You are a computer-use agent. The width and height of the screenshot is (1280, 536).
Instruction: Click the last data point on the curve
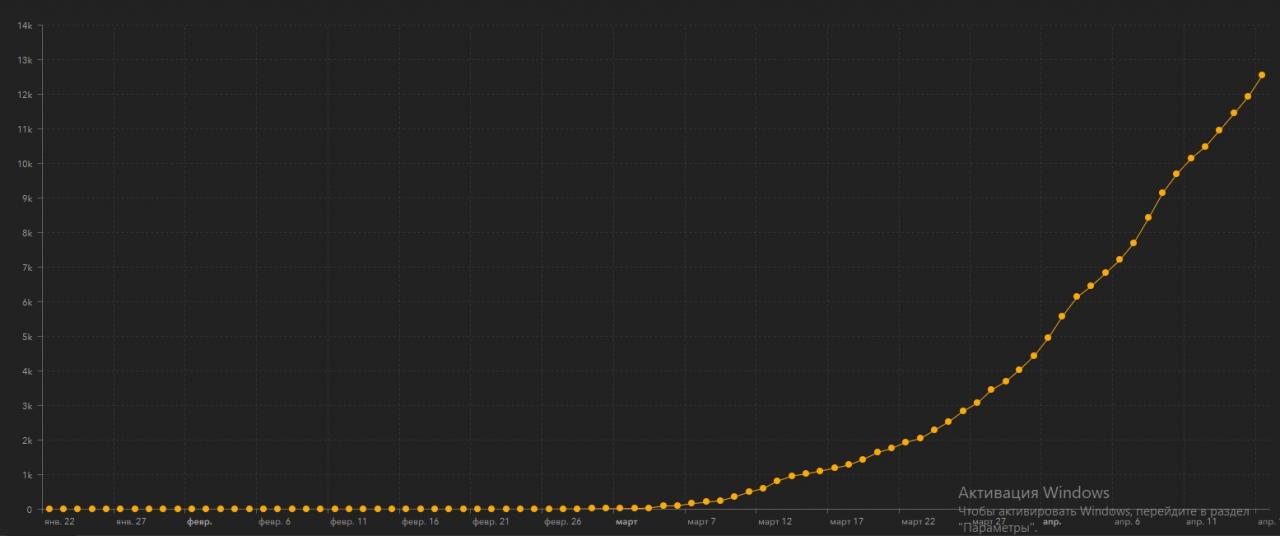1261,75
